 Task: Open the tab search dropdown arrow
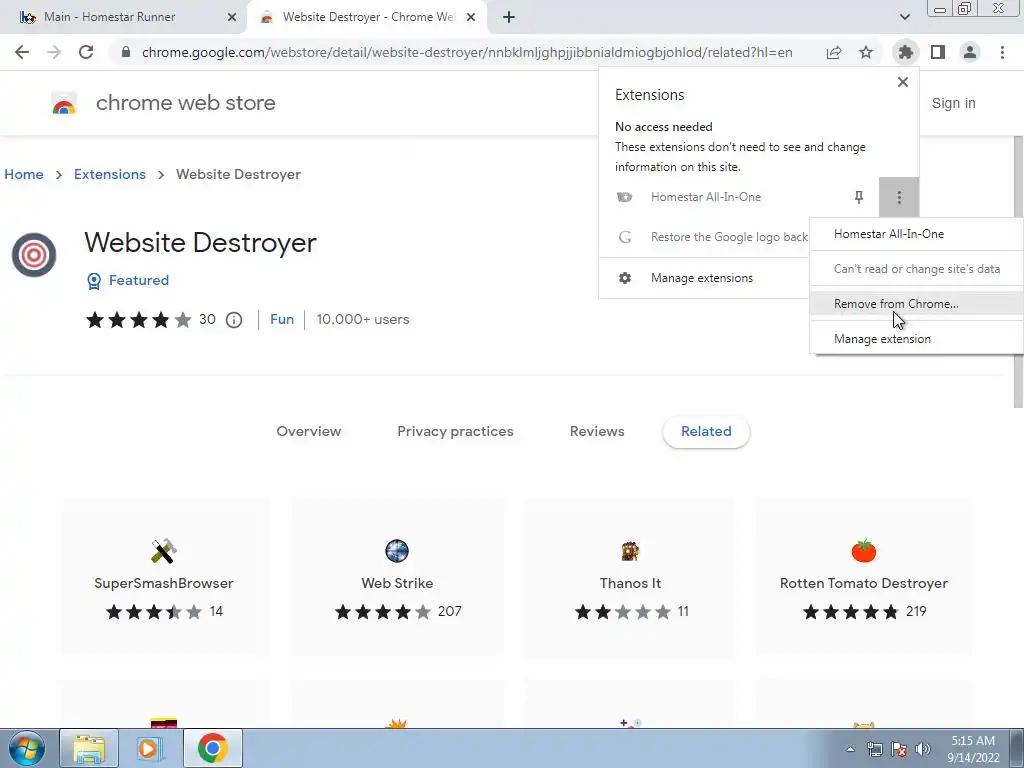tap(904, 17)
